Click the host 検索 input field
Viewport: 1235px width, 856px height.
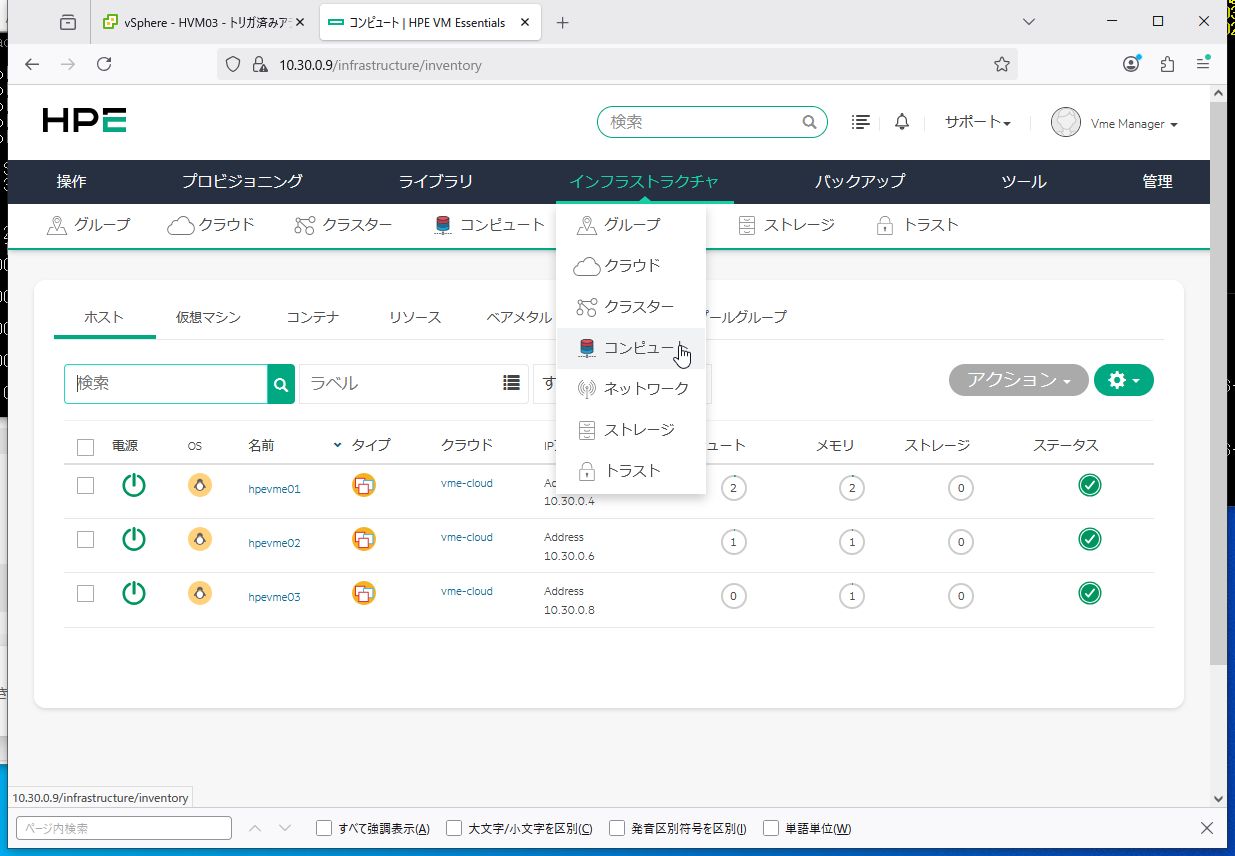click(x=166, y=384)
